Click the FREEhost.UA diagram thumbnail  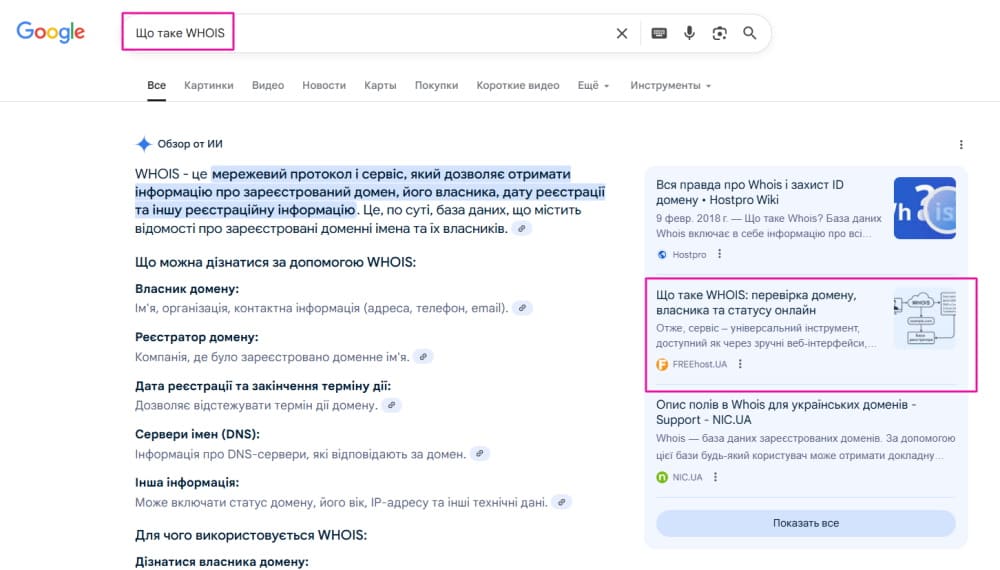pyautogui.click(x=925, y=318)
